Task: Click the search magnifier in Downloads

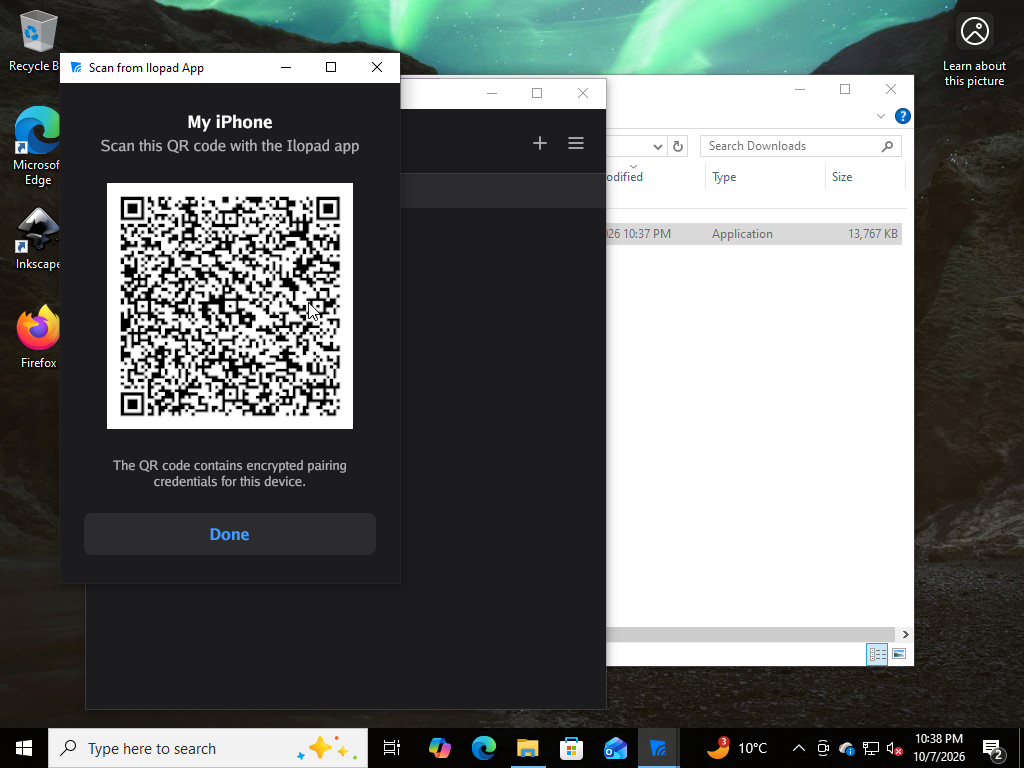Action: point(887,146)
